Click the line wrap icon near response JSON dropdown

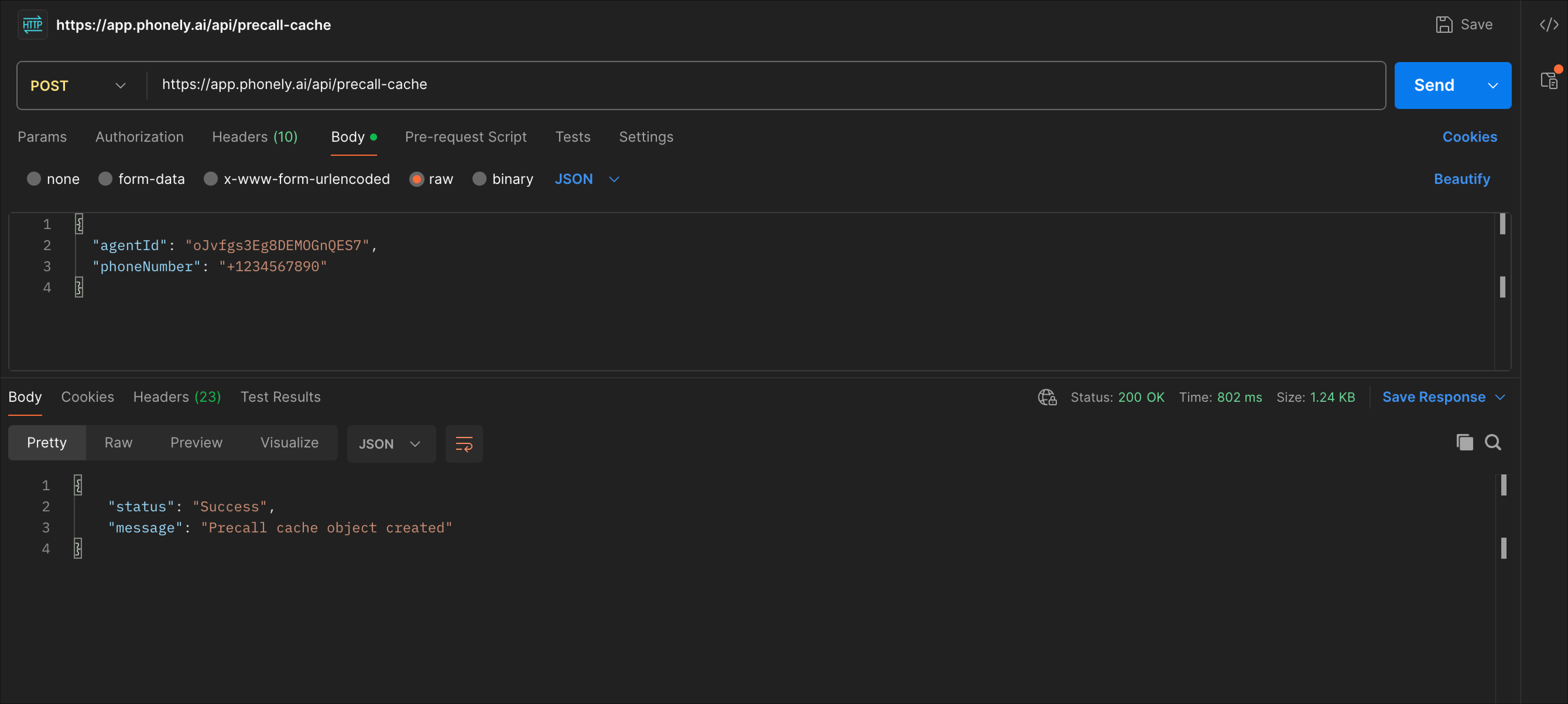(x=464, y=444)
